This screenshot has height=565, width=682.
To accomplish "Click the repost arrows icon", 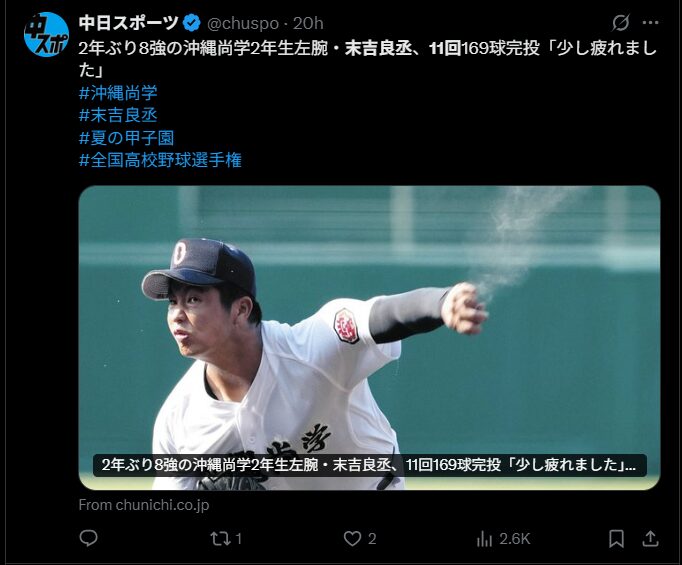I will (219, 539).
